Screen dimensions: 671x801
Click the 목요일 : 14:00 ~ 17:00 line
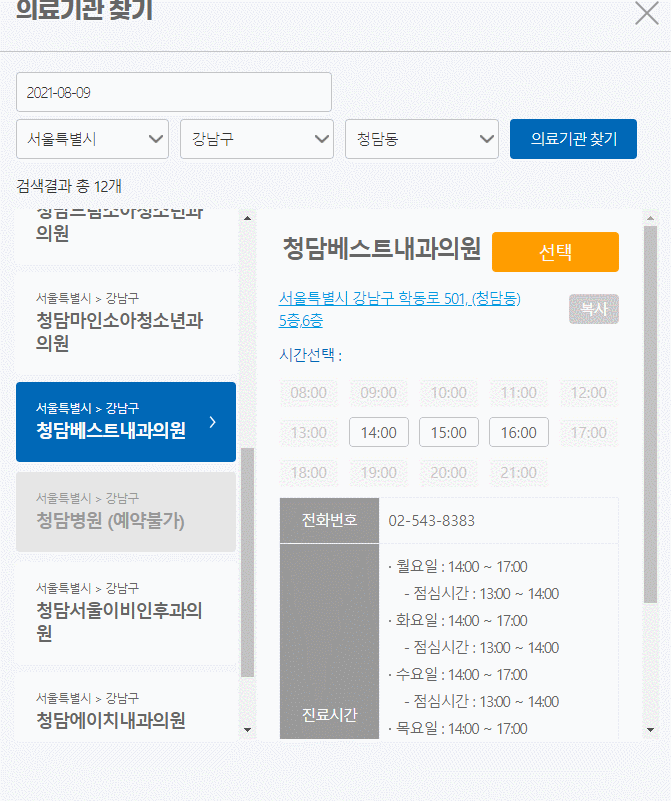(x=458, y=728)
